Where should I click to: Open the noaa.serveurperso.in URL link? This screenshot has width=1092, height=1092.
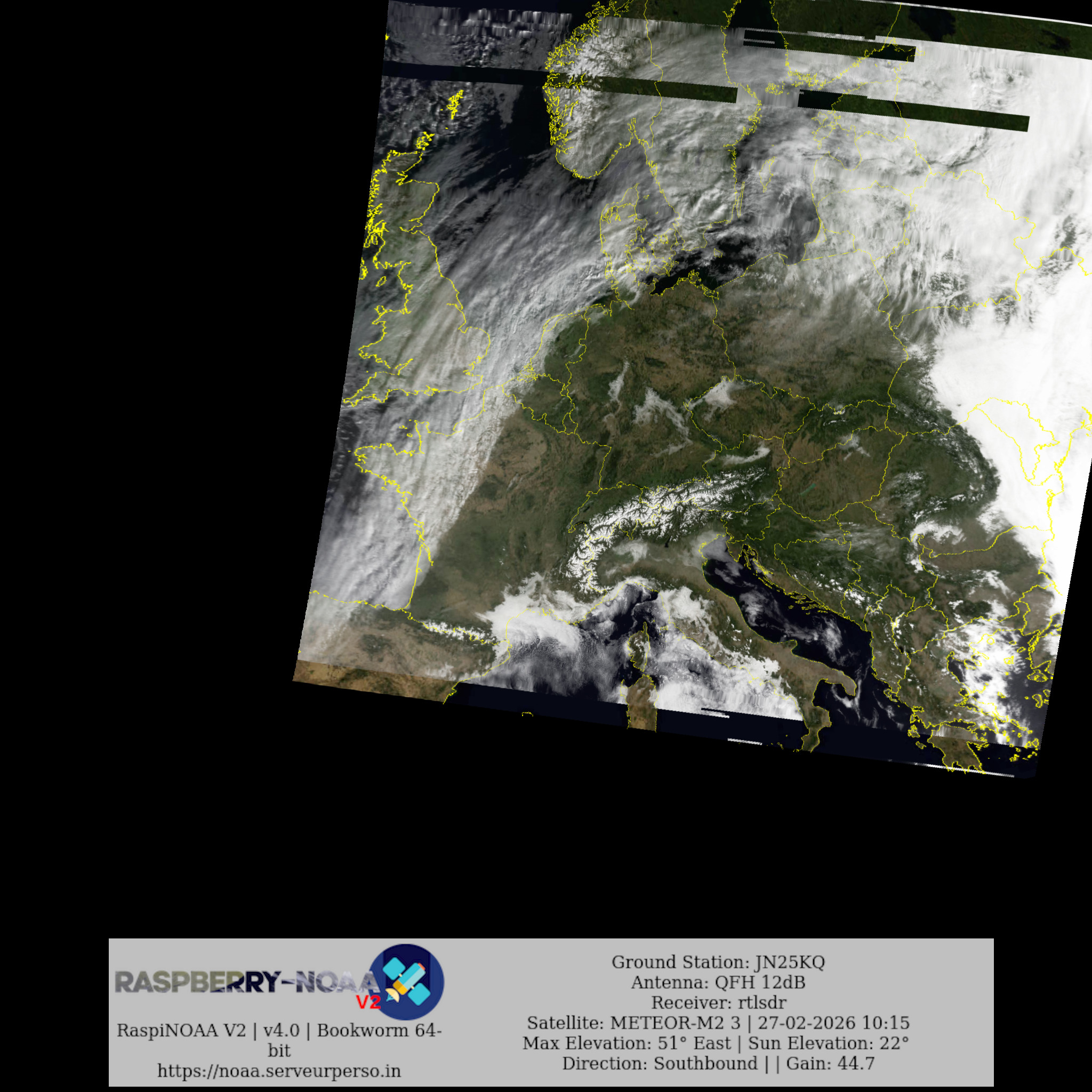(279, 1071)
